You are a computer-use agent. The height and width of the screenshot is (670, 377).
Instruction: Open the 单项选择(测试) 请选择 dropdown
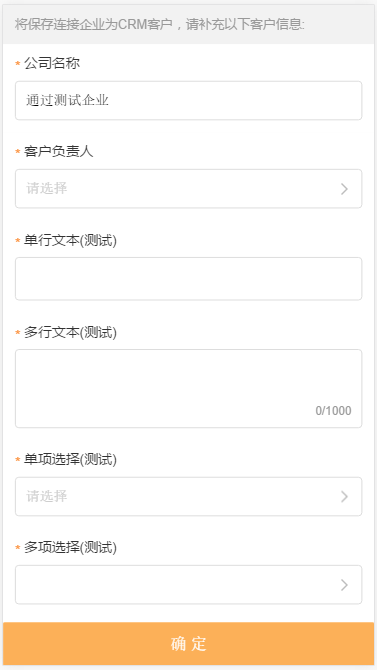click(x=188, y=497)
